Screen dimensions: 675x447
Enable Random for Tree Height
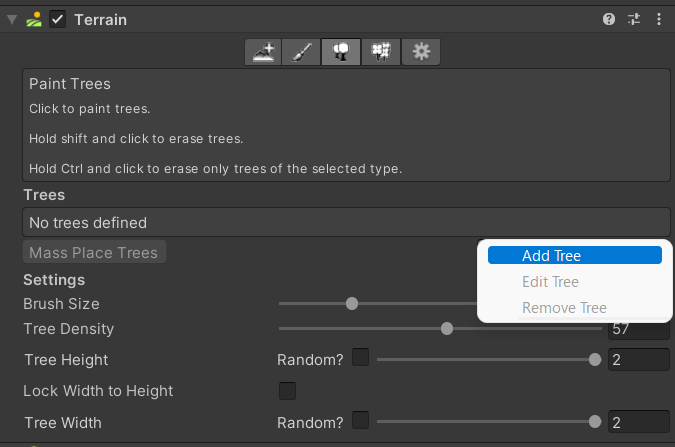coord(360,357)
